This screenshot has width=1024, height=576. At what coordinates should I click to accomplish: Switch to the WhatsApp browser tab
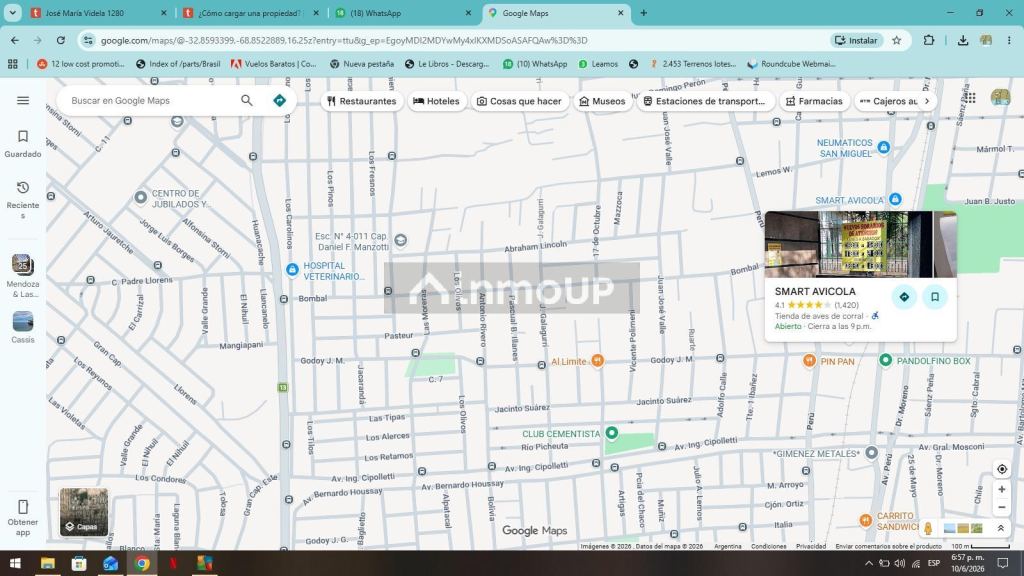(x=403, y=13)
